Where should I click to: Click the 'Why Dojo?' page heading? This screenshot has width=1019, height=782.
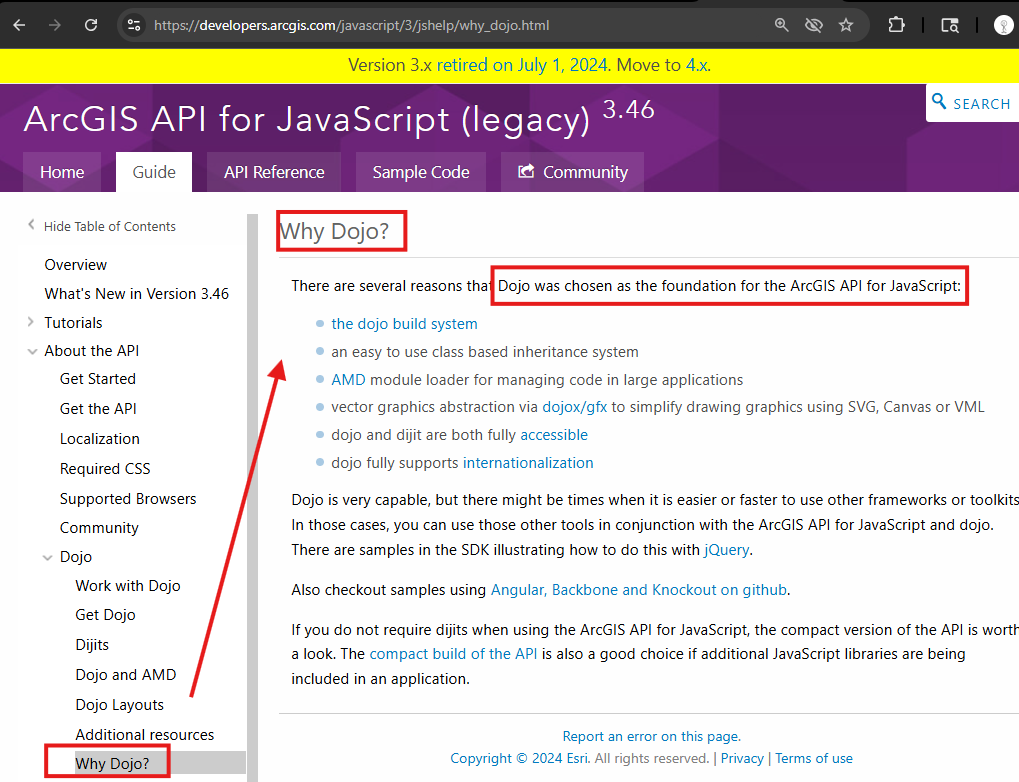coord(334,231)
